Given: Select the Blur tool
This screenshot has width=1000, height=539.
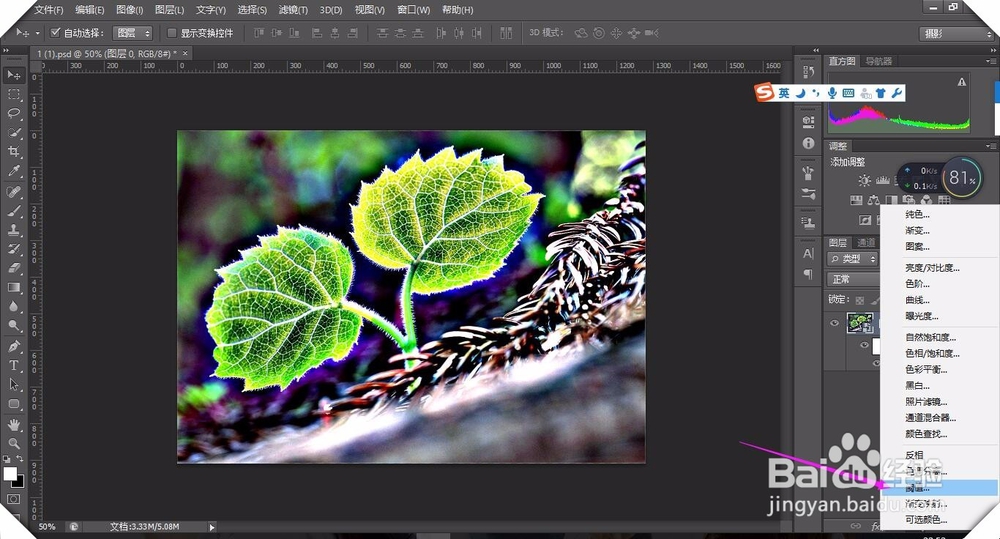Looking at the screenshot, I should (13, 306).
